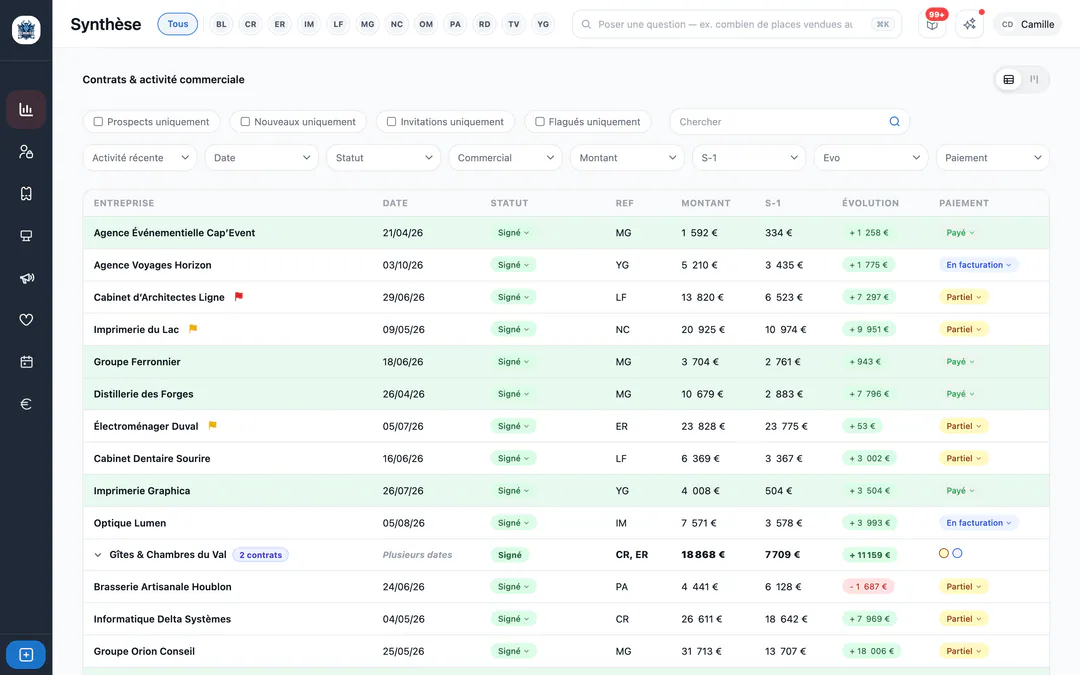Viewport: 1080px width, 675px height.
Task: Open Informatique Delta Systèmes company
Action: pyautogui.click(x=163, y=619)
